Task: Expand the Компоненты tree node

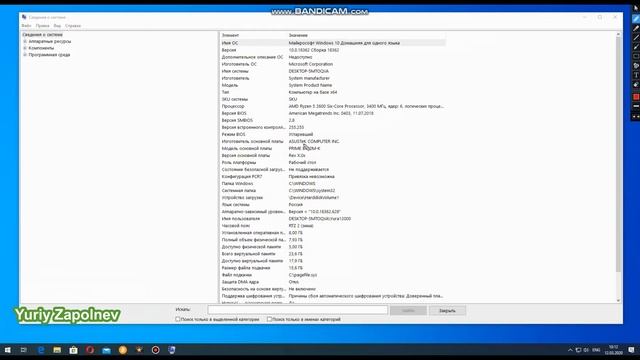Action: [x=25, y=48]
